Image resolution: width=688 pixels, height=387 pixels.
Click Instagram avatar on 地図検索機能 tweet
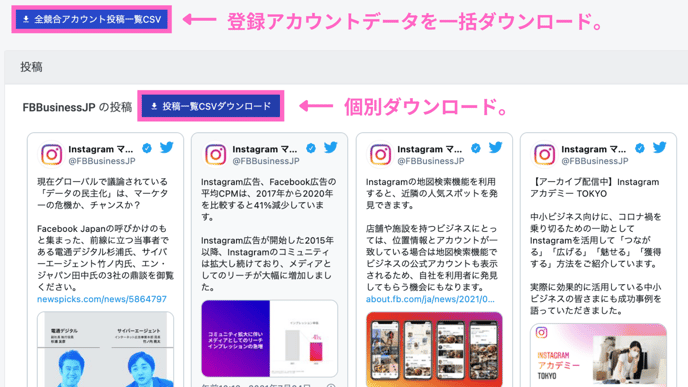pyautogui.click(x=380, y=154)
